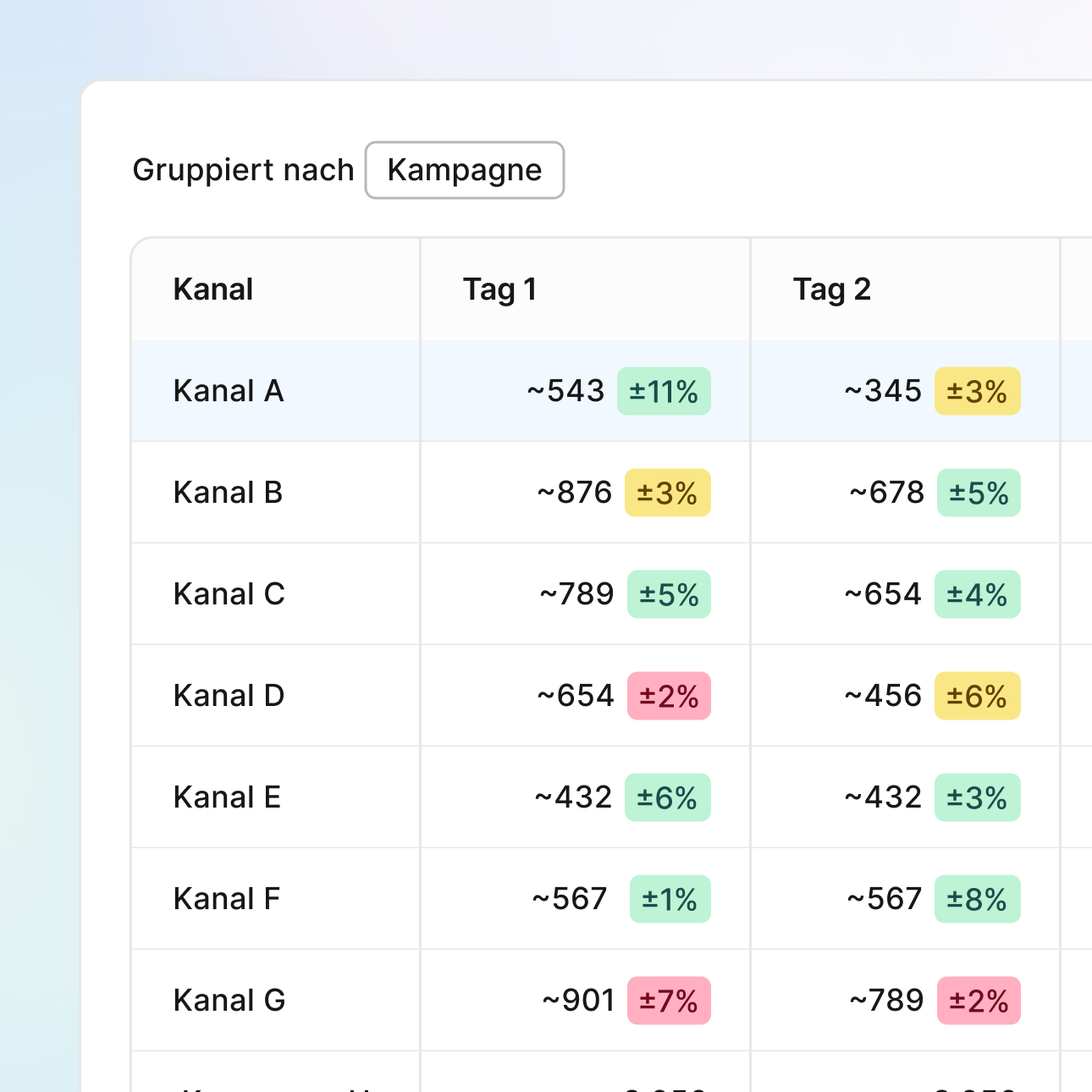The height and width of the screenshot is (1092, 1092).
Task: Click the red ±7% badge for Kanal G
Action: point(669,1001)
